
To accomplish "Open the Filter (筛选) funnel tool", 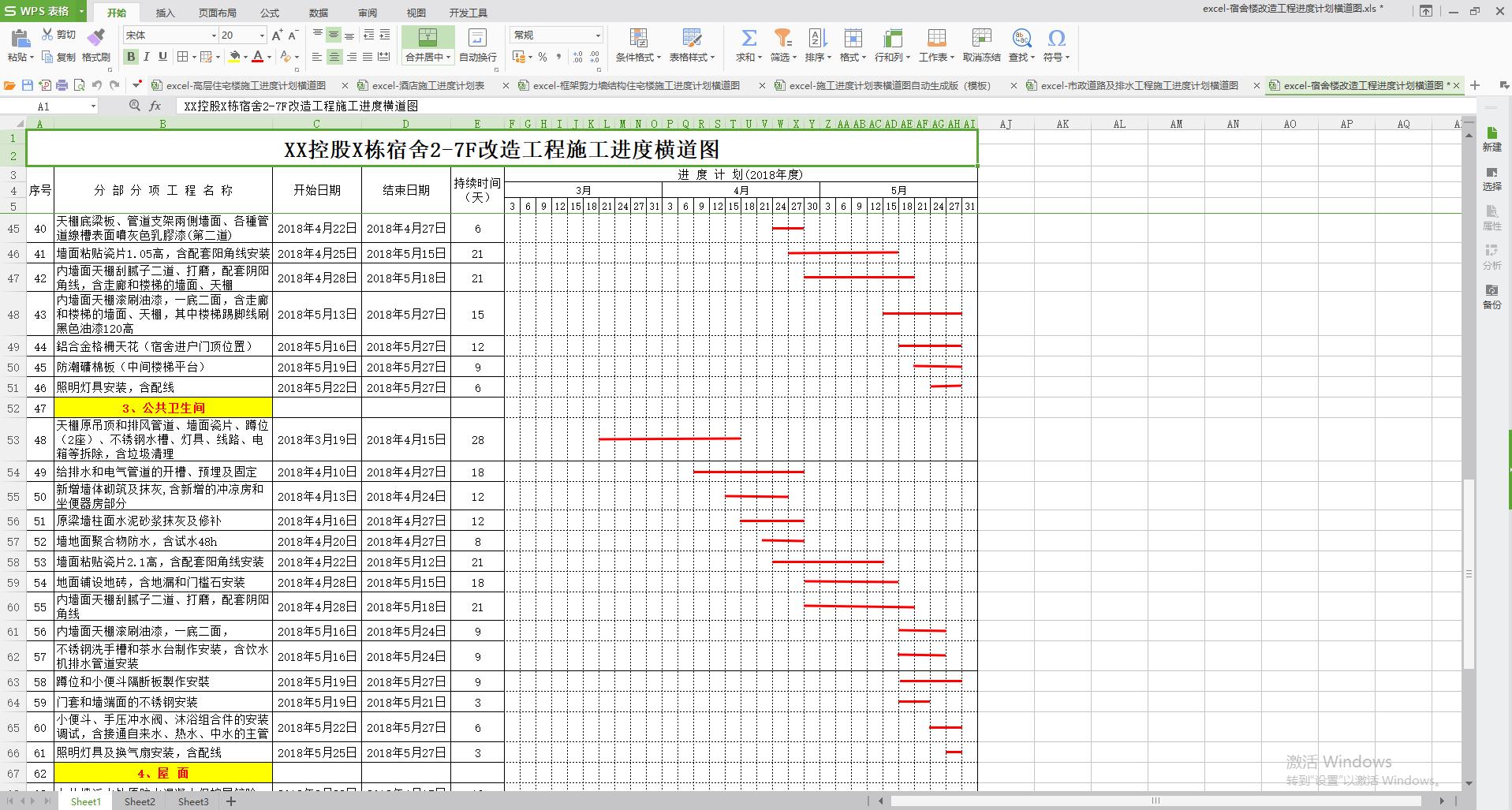I will (x=782, y=38).
